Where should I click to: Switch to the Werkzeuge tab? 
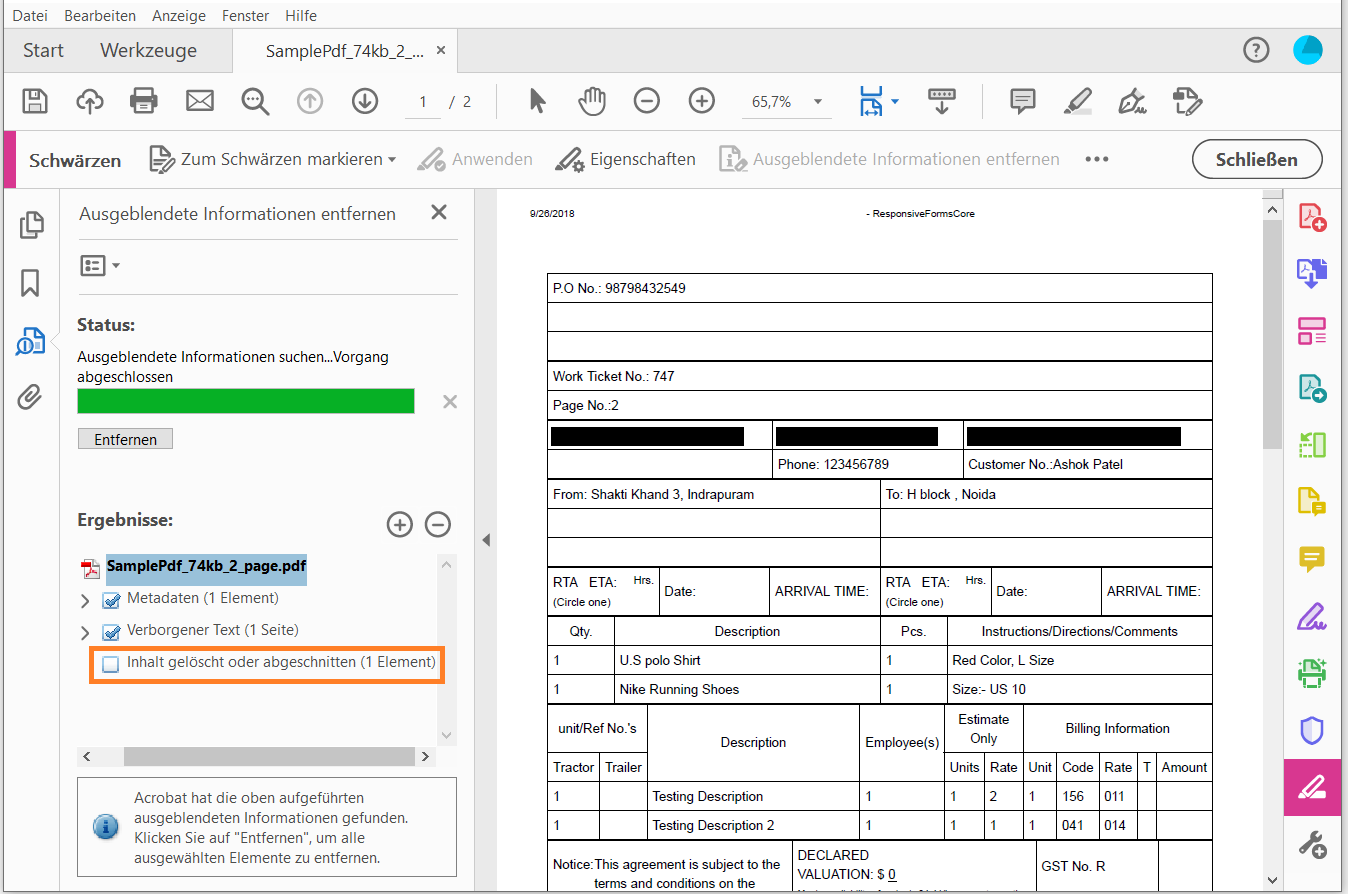click(148, 51)
